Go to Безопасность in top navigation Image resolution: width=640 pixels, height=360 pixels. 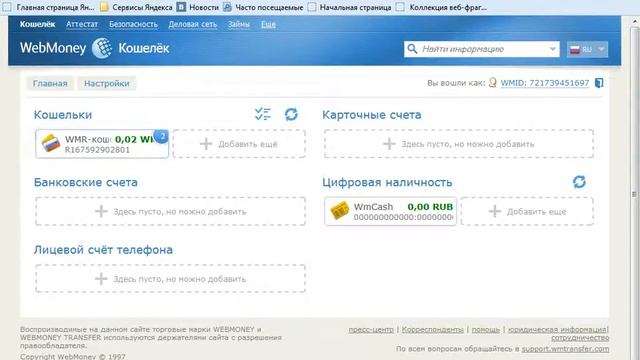(133, 24)
